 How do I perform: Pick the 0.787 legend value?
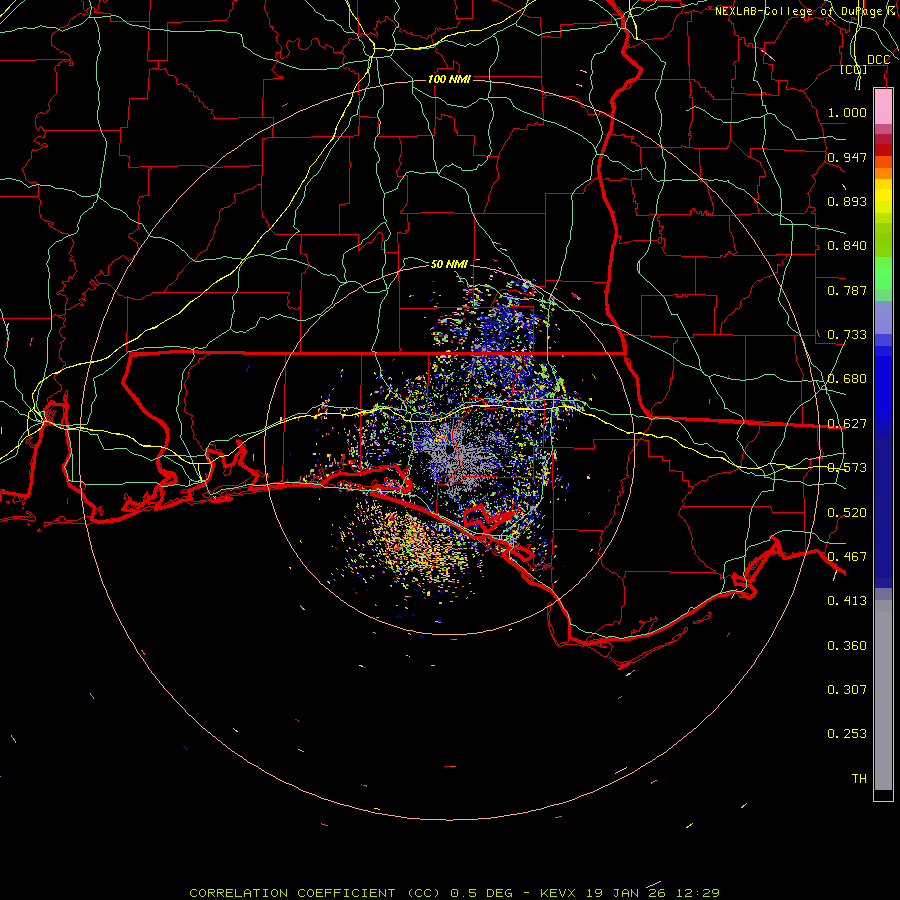coord(847,291)
